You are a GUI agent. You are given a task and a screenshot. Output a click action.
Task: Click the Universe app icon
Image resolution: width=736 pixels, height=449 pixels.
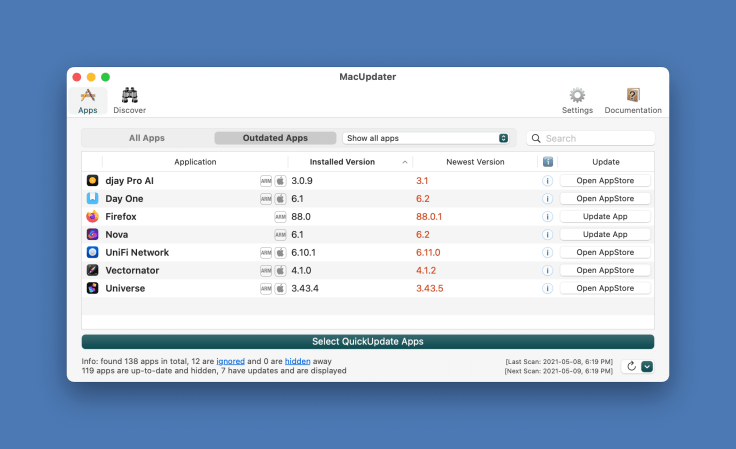(x=92, y=288)
